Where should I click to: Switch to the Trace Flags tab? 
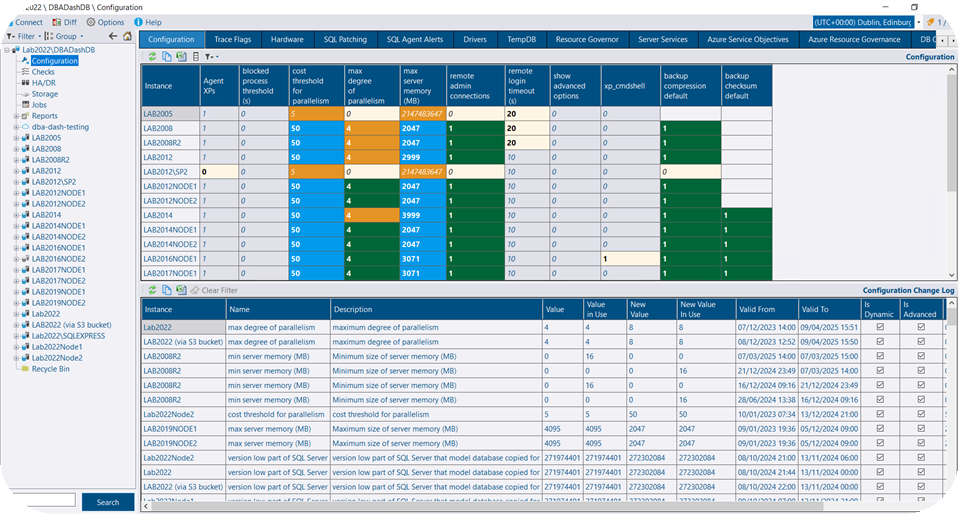click(233, 39)
